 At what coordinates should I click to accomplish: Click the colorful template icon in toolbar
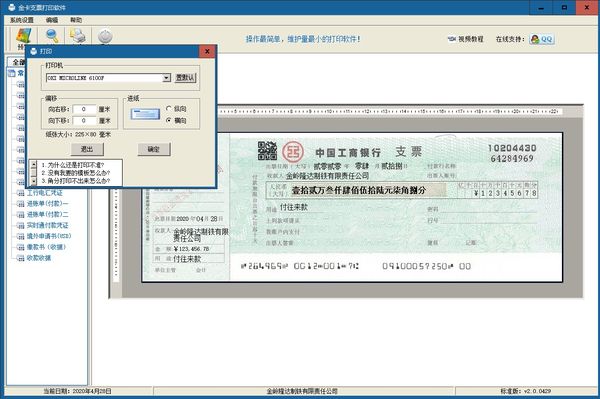click(24, 36)
